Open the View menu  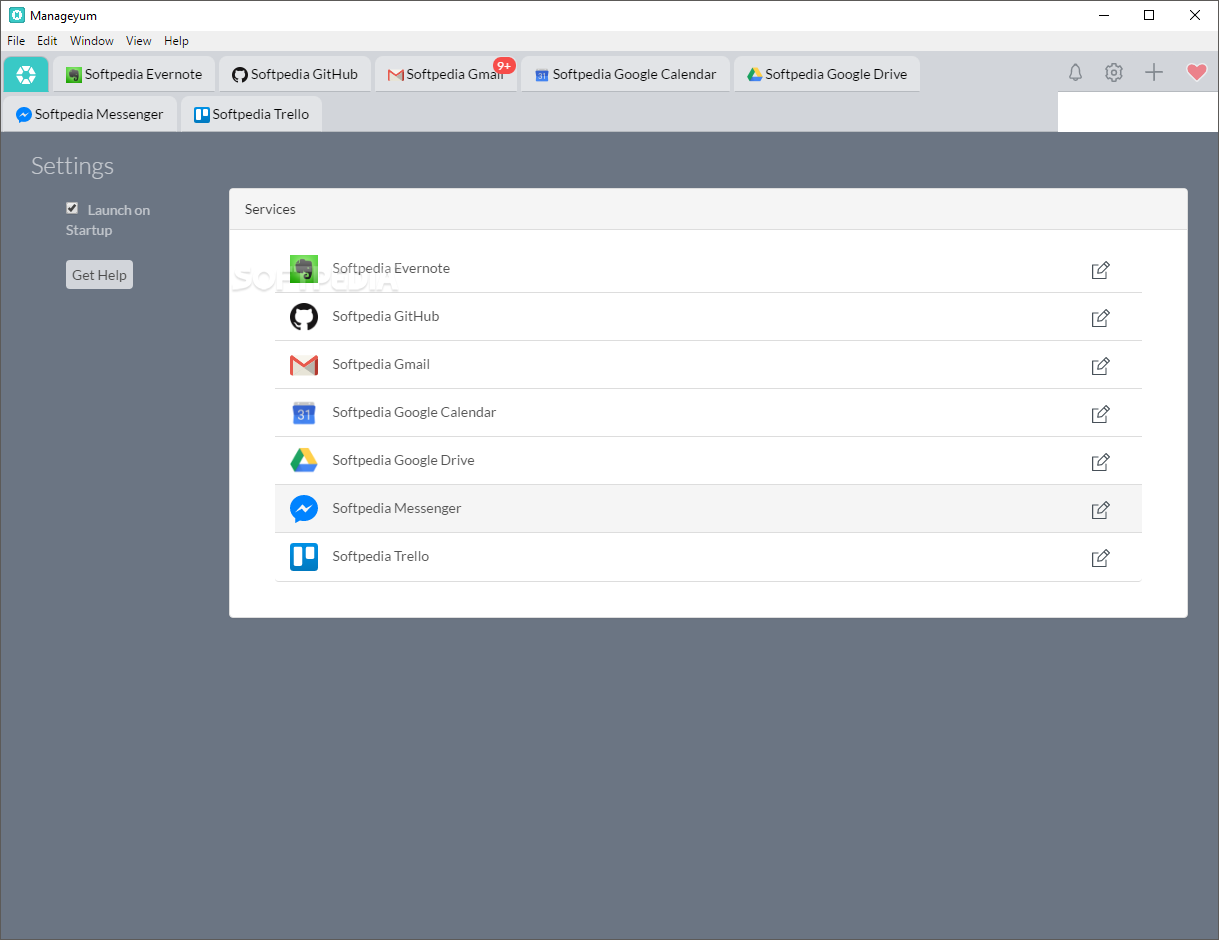(x=139, y=41)
